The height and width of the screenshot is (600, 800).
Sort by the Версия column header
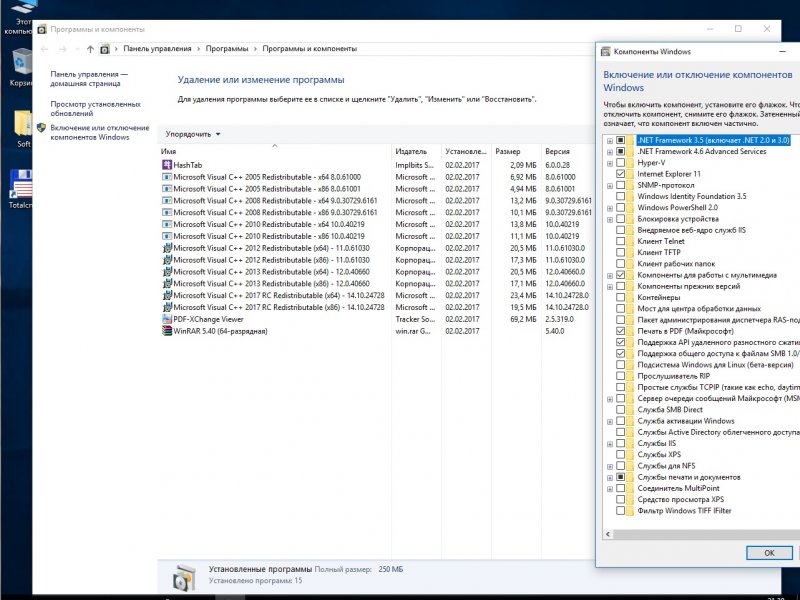click(567, 151)
